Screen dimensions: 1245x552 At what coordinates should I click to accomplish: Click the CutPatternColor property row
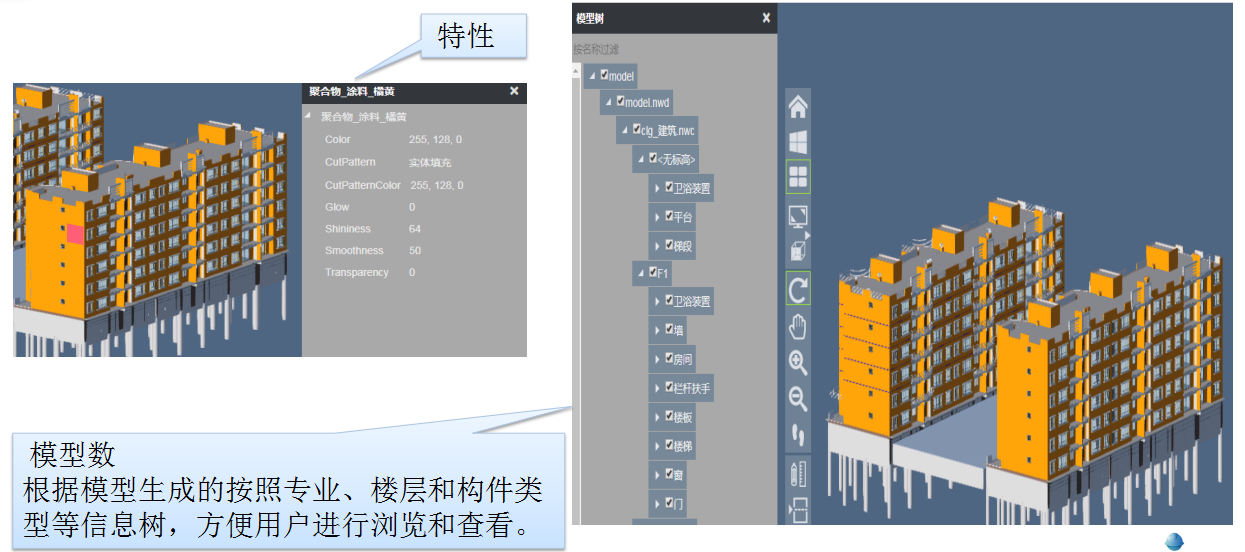pyautogui.click(x=414, y=185)
